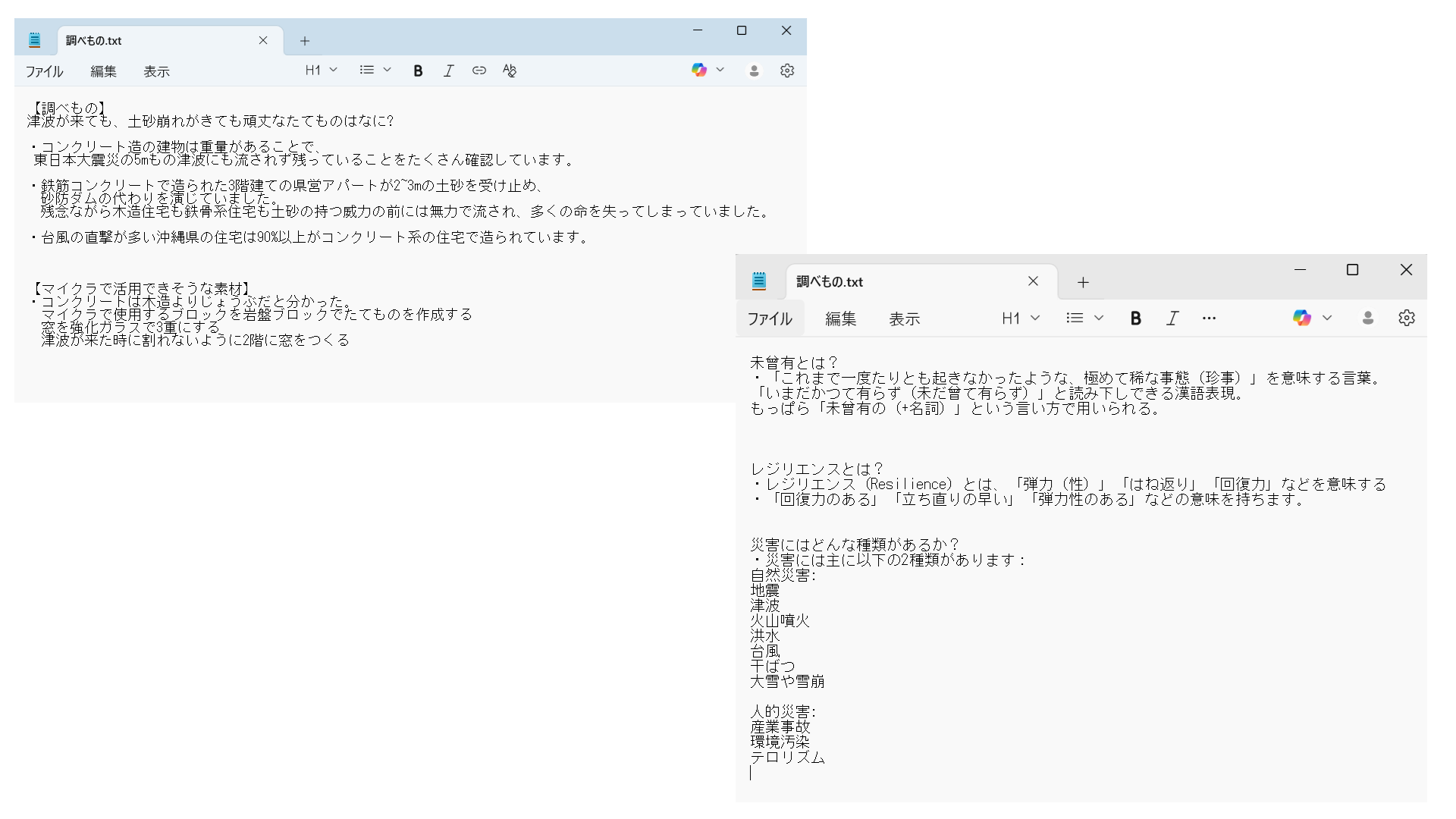The height and width of the screenshot is (819, 1456).
Task: Open 編集 menu in upper-left Notepad window
Action: [103, 71]
